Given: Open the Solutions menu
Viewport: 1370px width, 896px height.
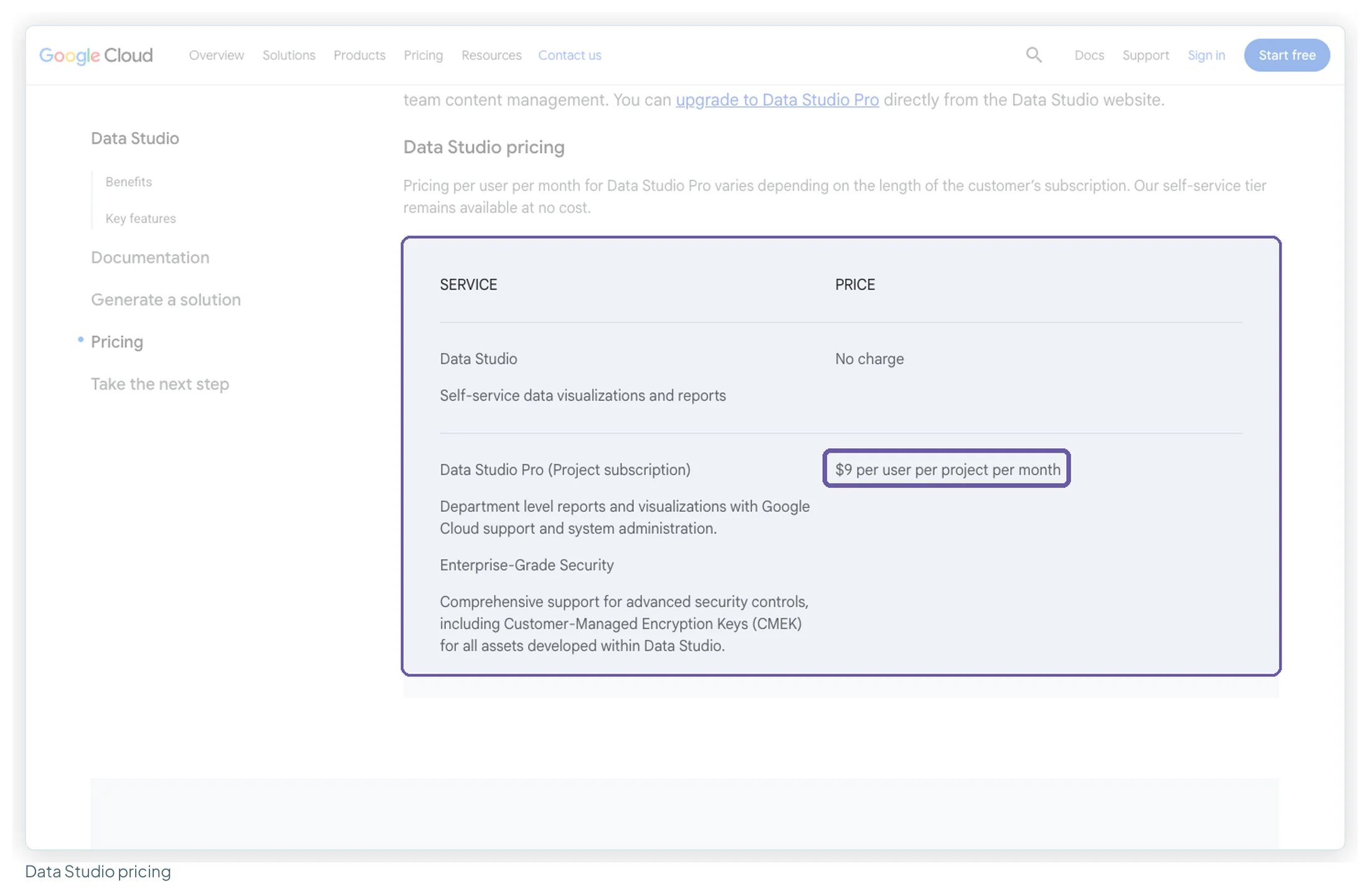Looking at the screenshot, I should pyautogui.click(x=289, y=55).
